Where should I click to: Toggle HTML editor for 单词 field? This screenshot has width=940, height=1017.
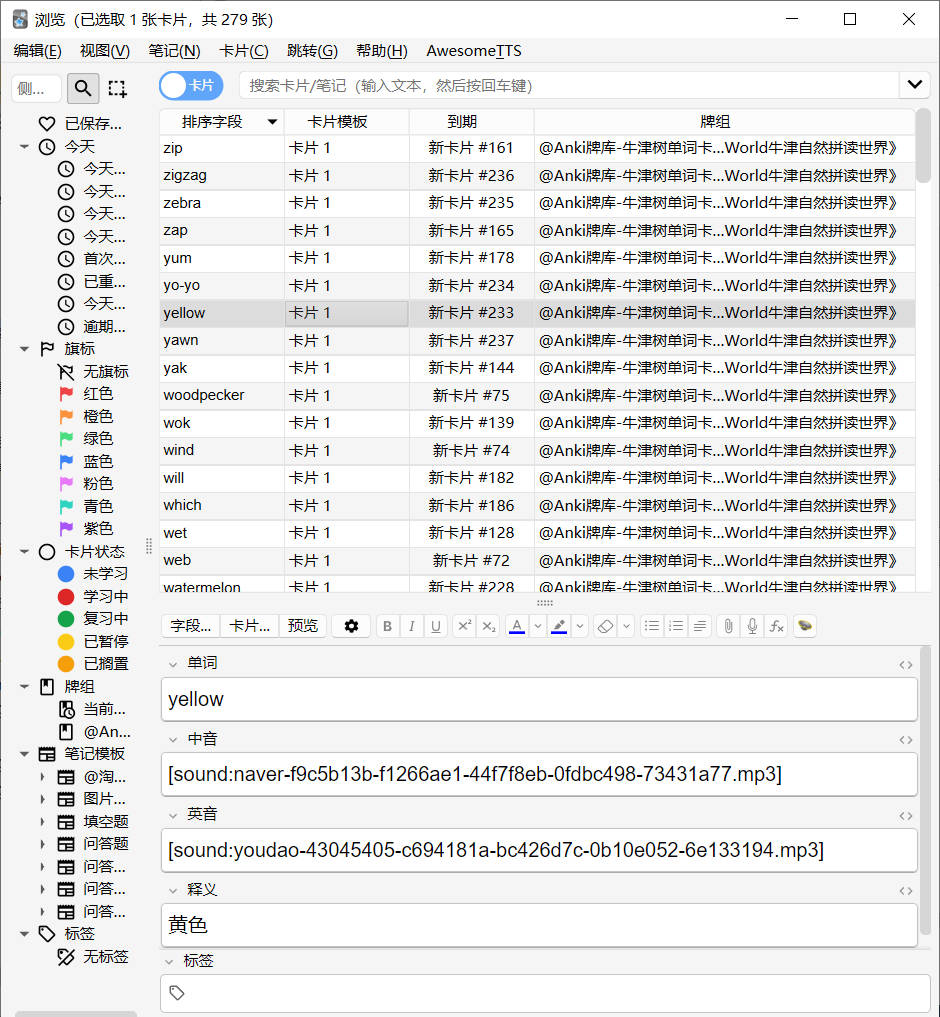point(906,665)
